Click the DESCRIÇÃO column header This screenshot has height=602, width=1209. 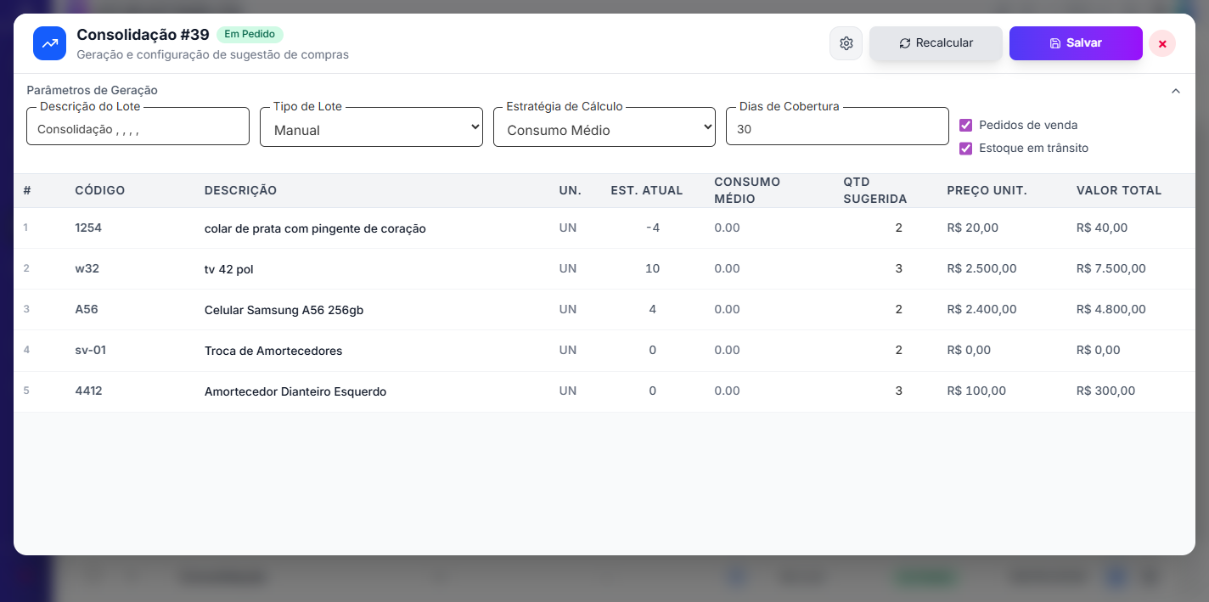click(241, 190)
